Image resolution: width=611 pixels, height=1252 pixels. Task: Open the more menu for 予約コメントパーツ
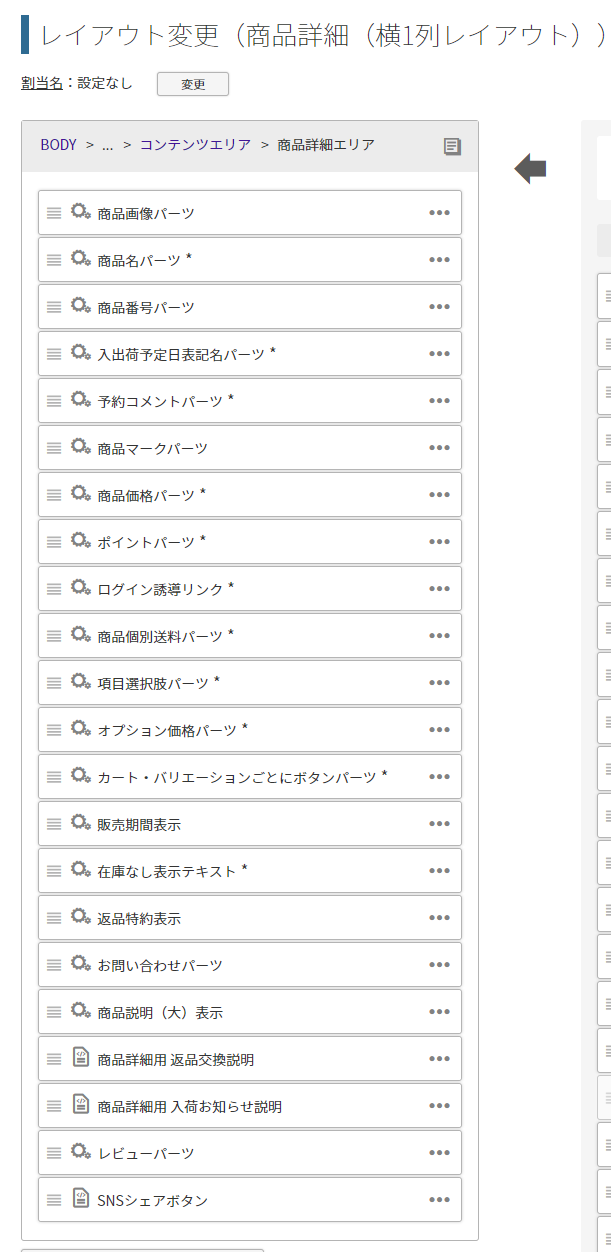click(439, 401)
